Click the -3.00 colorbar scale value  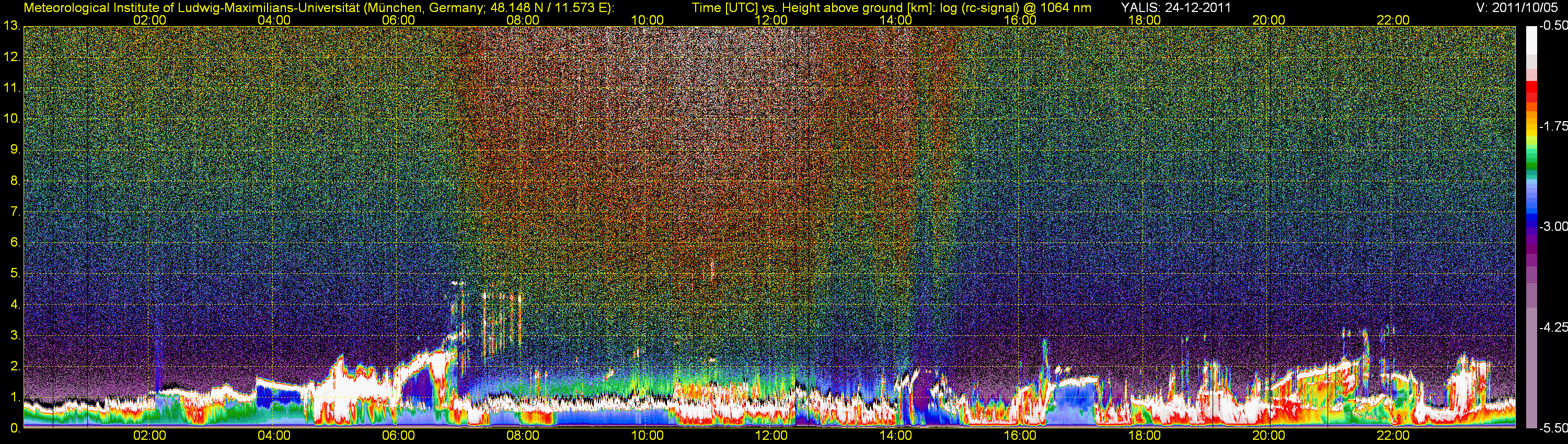click(1553, 227)
